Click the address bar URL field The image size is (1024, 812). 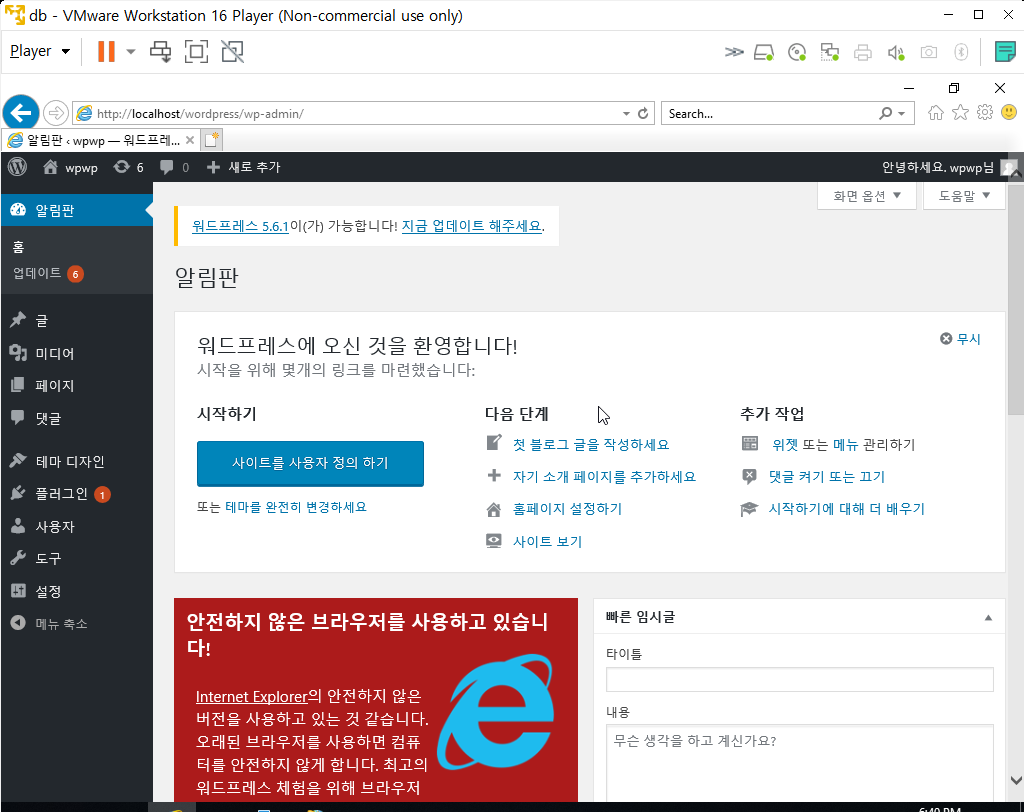tap(353, 114)
